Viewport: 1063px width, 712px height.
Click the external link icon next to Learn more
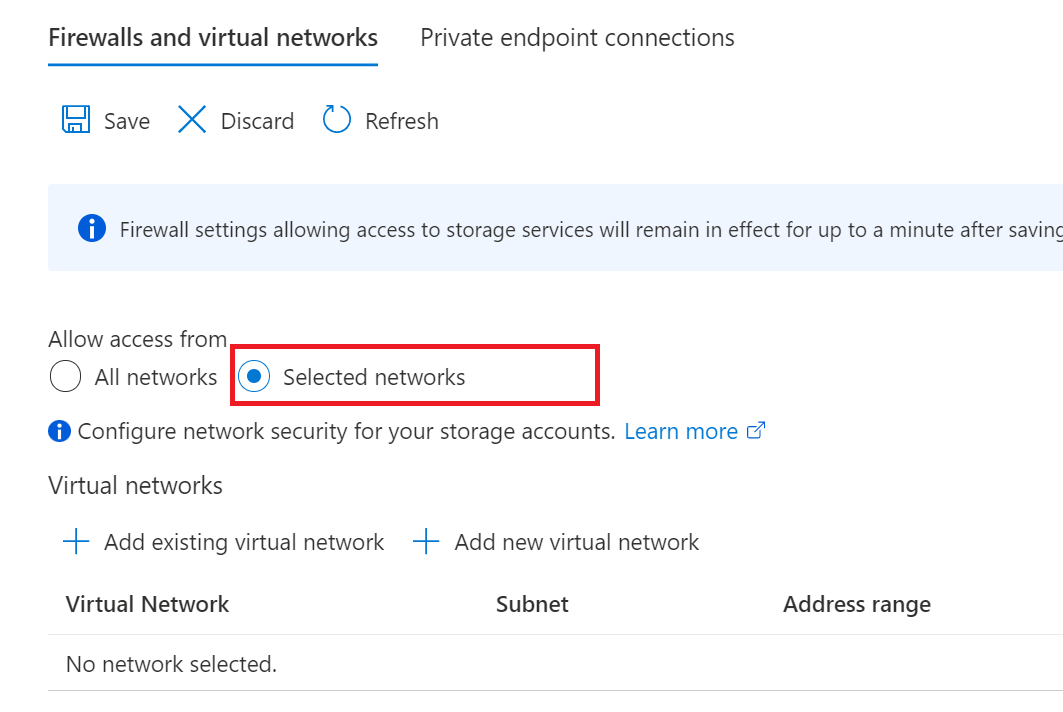pyautogui.click(x=756, y=429)
